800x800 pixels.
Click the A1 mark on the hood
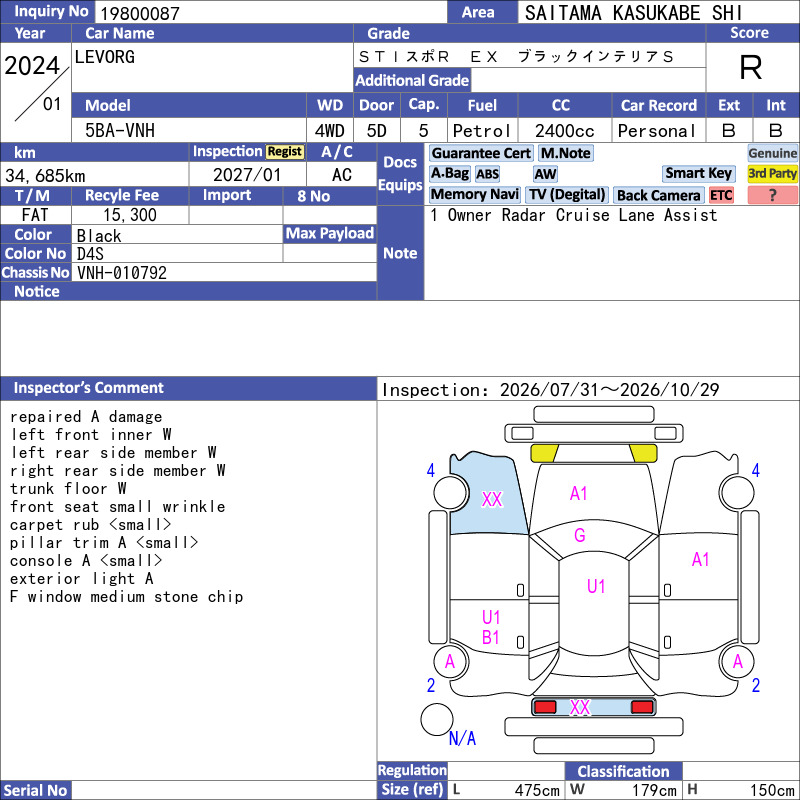click(579, 493)
